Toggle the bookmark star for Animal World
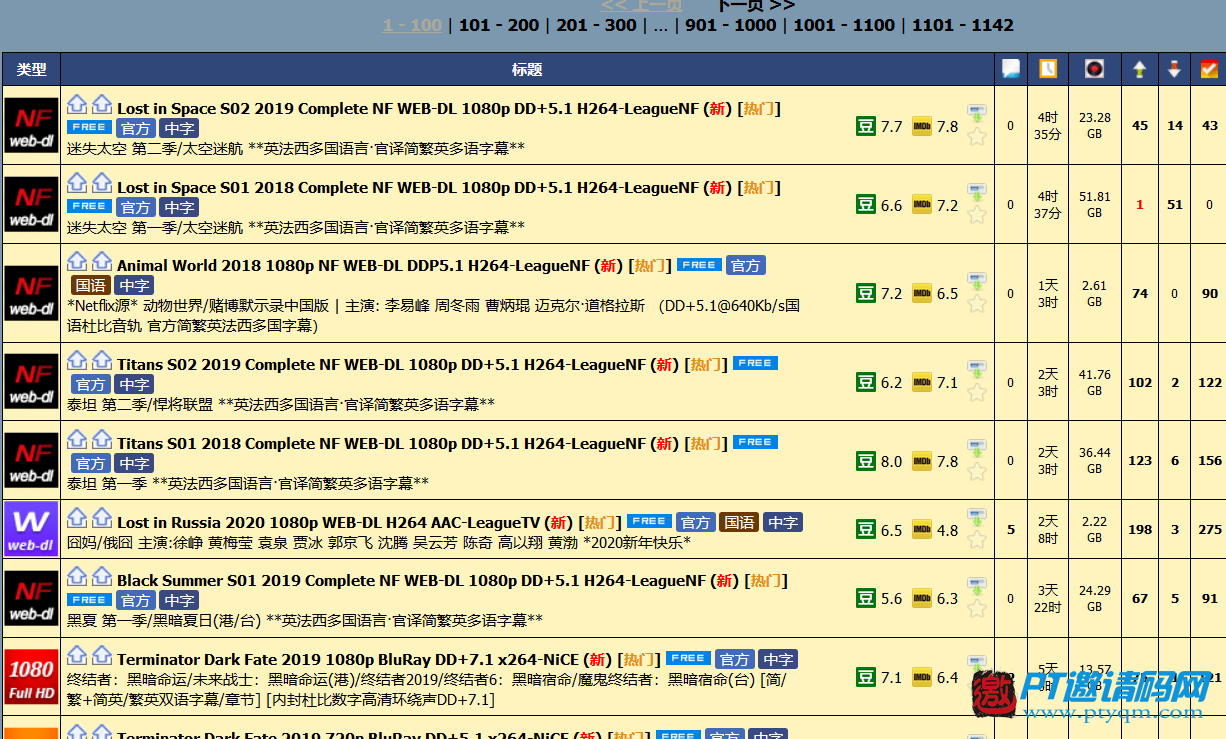1226x739 pixels. coord(976,304)
